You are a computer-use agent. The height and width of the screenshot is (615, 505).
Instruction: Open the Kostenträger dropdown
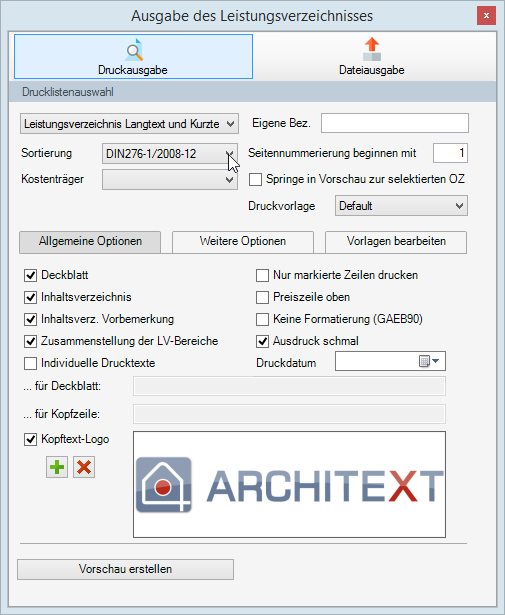click(x=170, y=180)
